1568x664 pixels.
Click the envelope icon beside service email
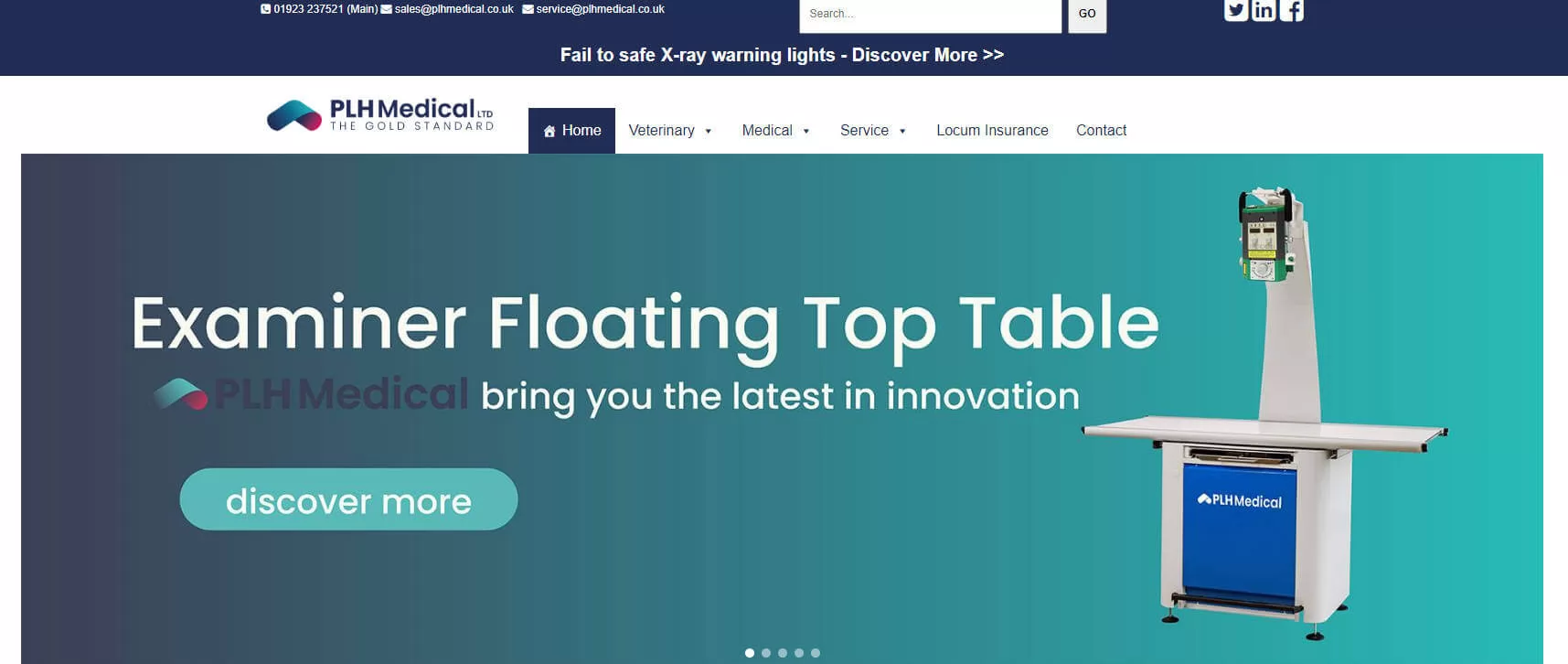(x=528, y=9)
